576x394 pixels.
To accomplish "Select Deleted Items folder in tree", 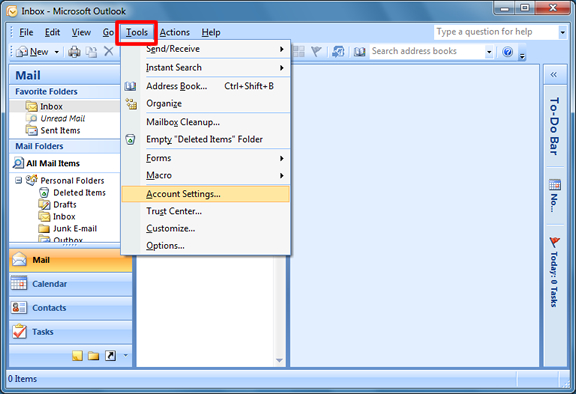I will (72, 192).
